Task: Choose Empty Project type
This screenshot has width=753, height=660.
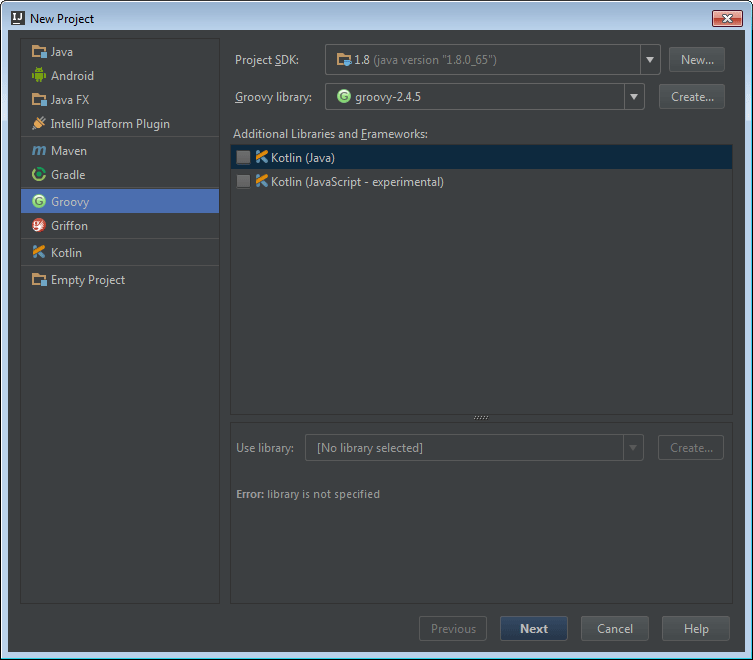Action: point(120,280)
